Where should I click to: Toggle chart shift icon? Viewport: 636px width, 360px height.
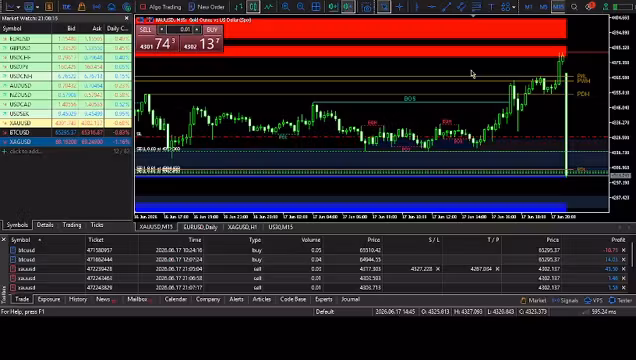[348, 7]
